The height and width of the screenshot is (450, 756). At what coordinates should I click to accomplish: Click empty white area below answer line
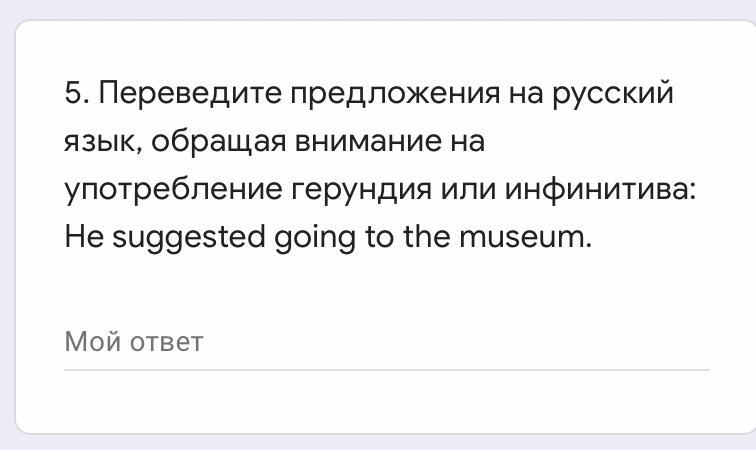(x=386, y=403)
